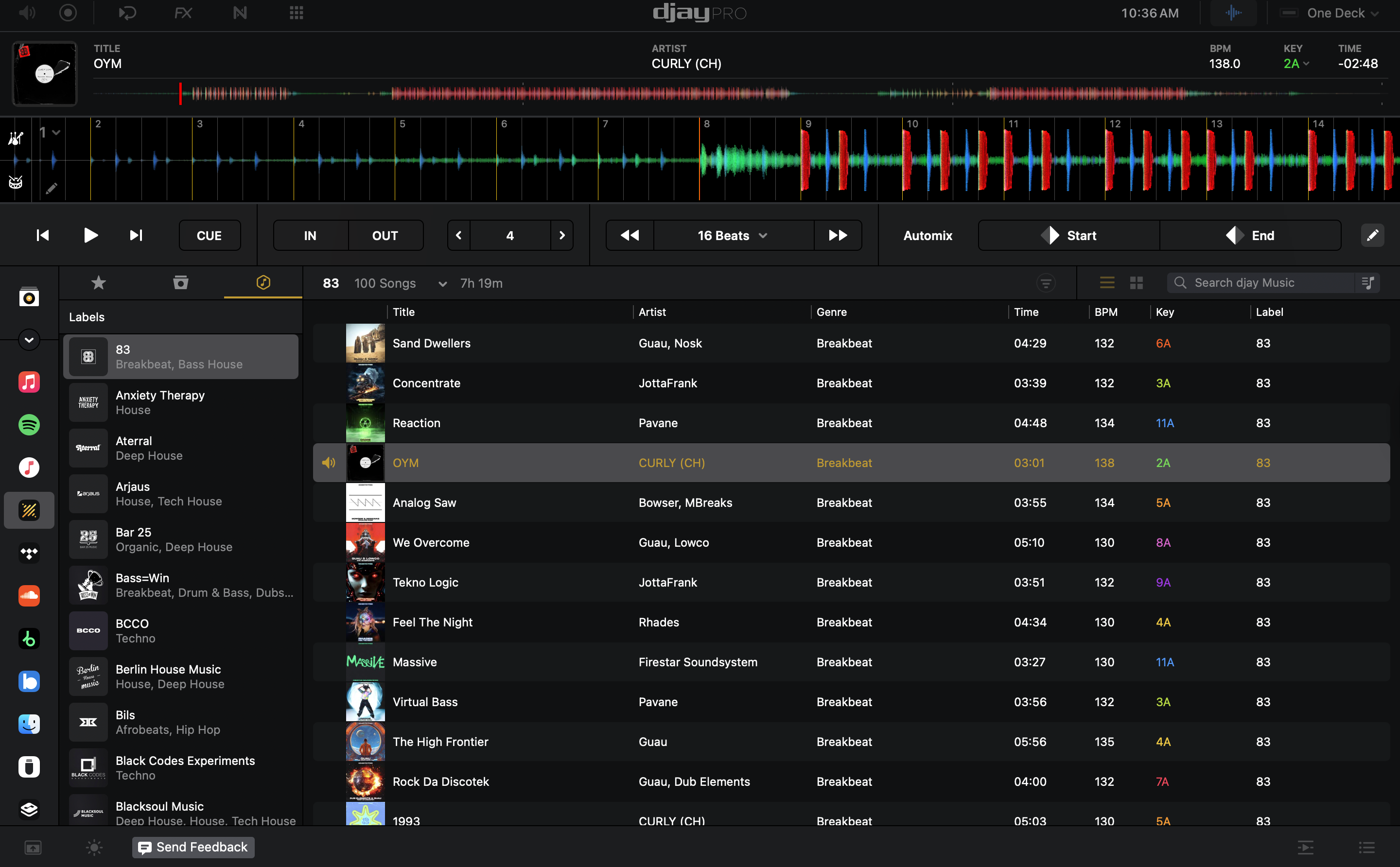Switch the song list to list view

point(1107,283)
